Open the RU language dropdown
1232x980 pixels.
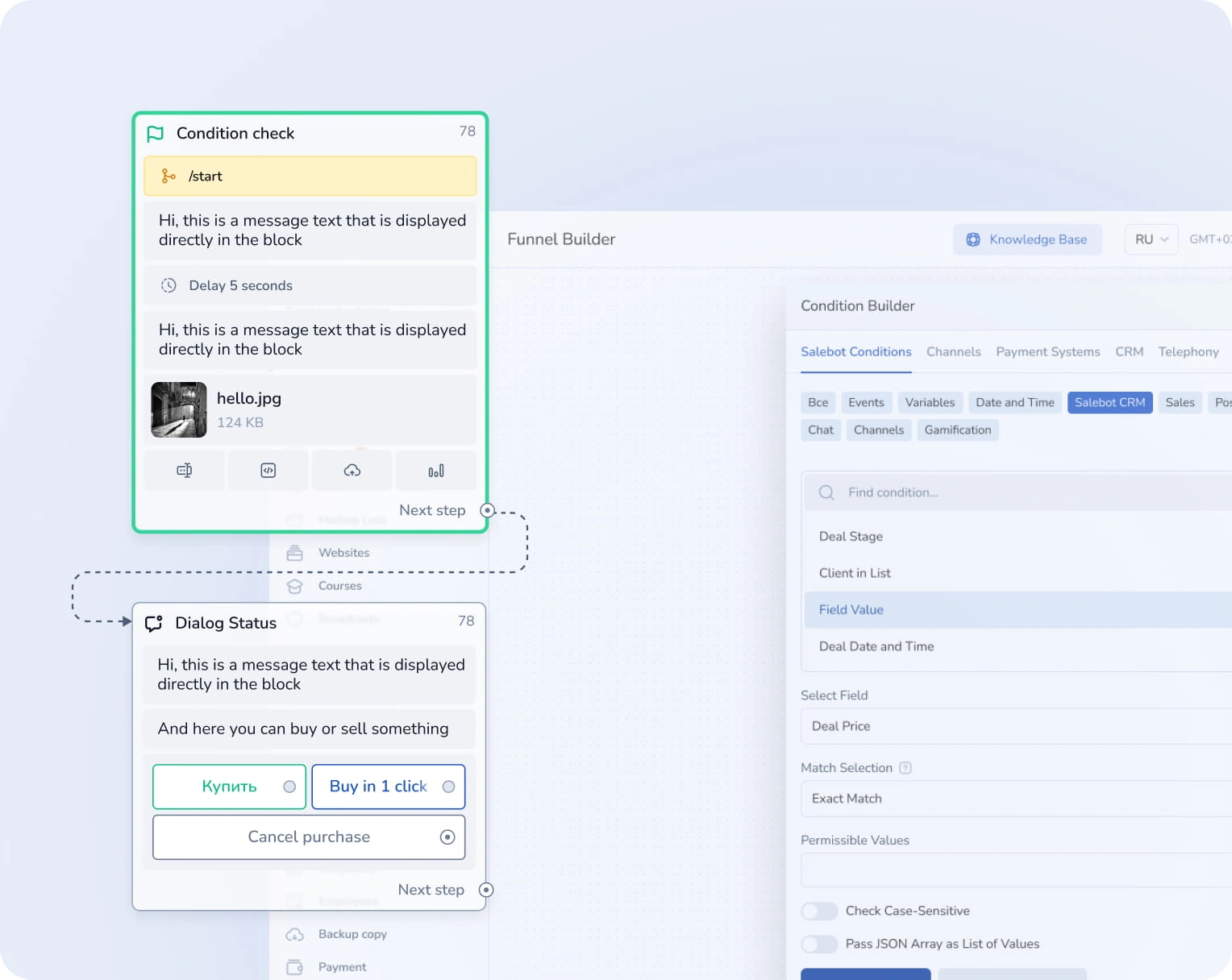(1151, 239)
